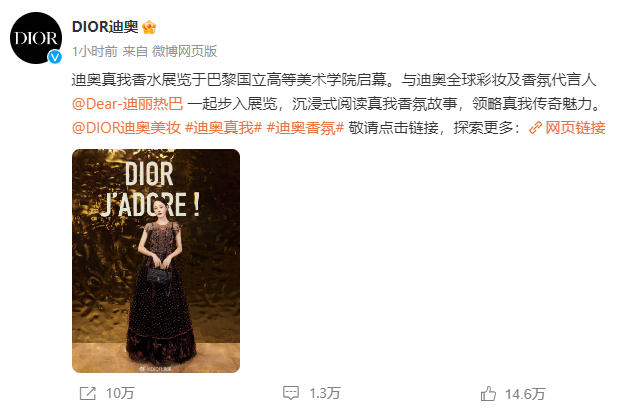Like the post with the thumbs-up icon
622x410 pixels.
[488, 394]
